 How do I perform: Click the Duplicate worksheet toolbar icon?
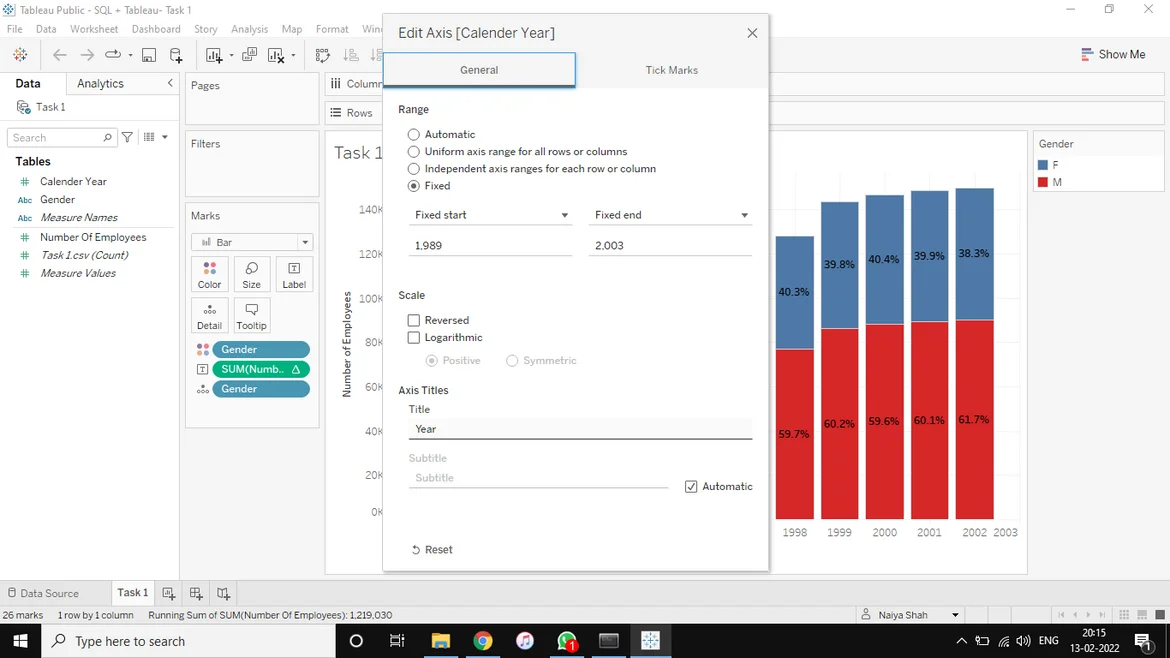point(250,55)
